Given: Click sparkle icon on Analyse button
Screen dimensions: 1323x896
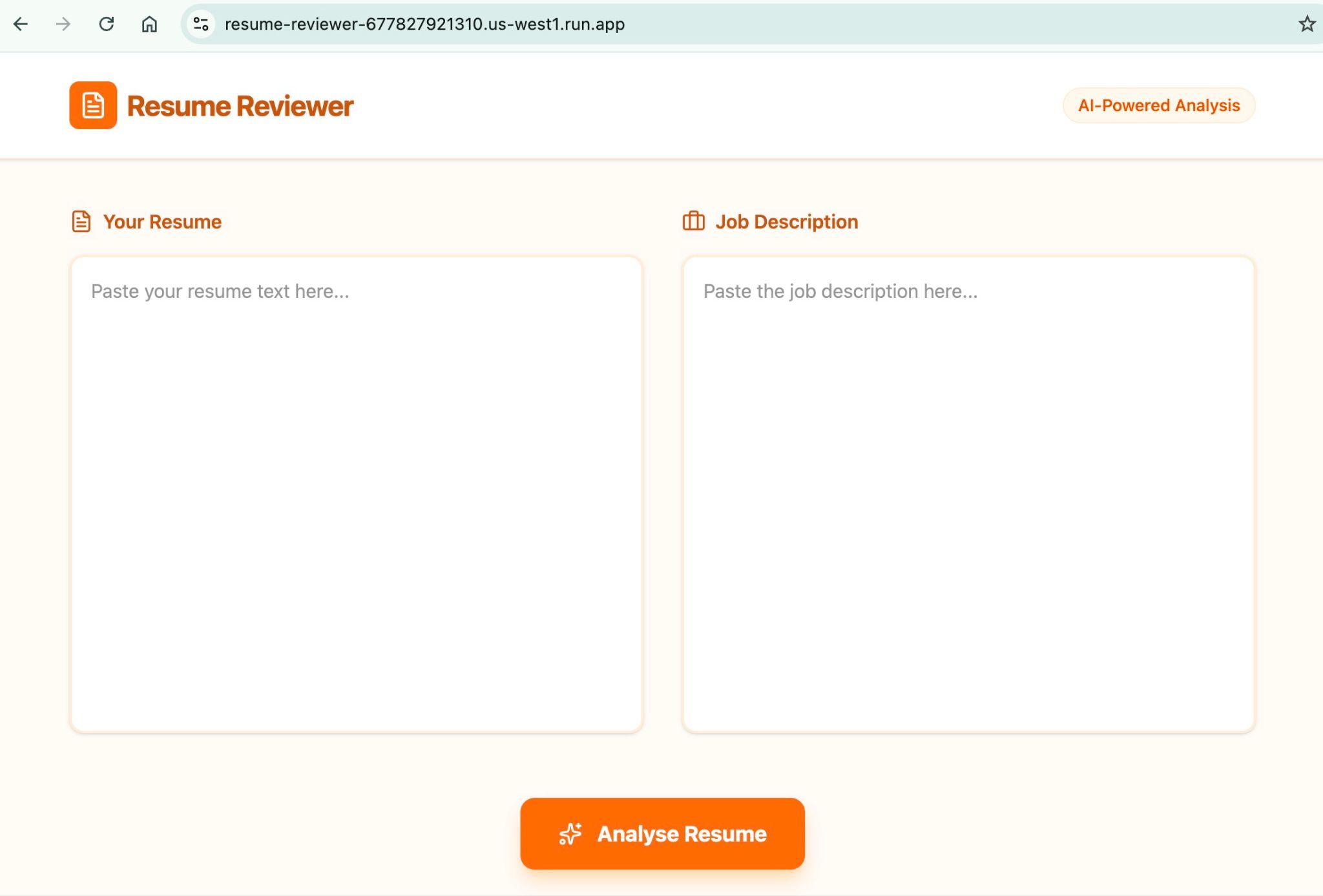Looking at the screenshot, I should [x=570, y=834].
